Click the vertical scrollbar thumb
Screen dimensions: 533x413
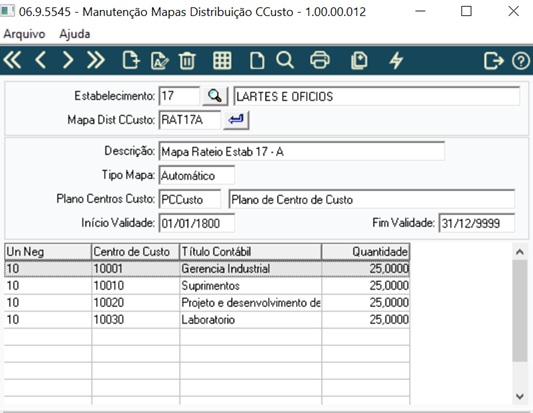click(x=519, y=311)
